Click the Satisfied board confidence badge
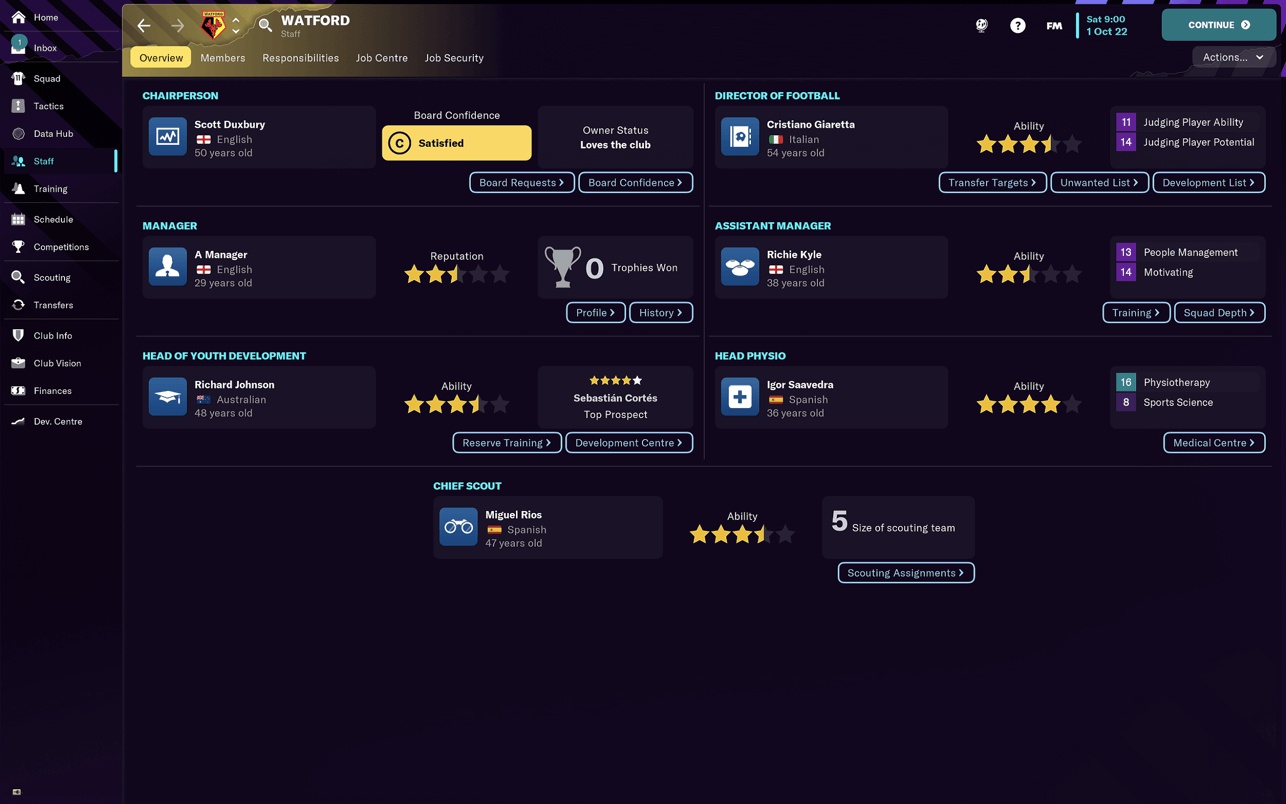Viewport: 1286px width, 804px height. point(456,143)
